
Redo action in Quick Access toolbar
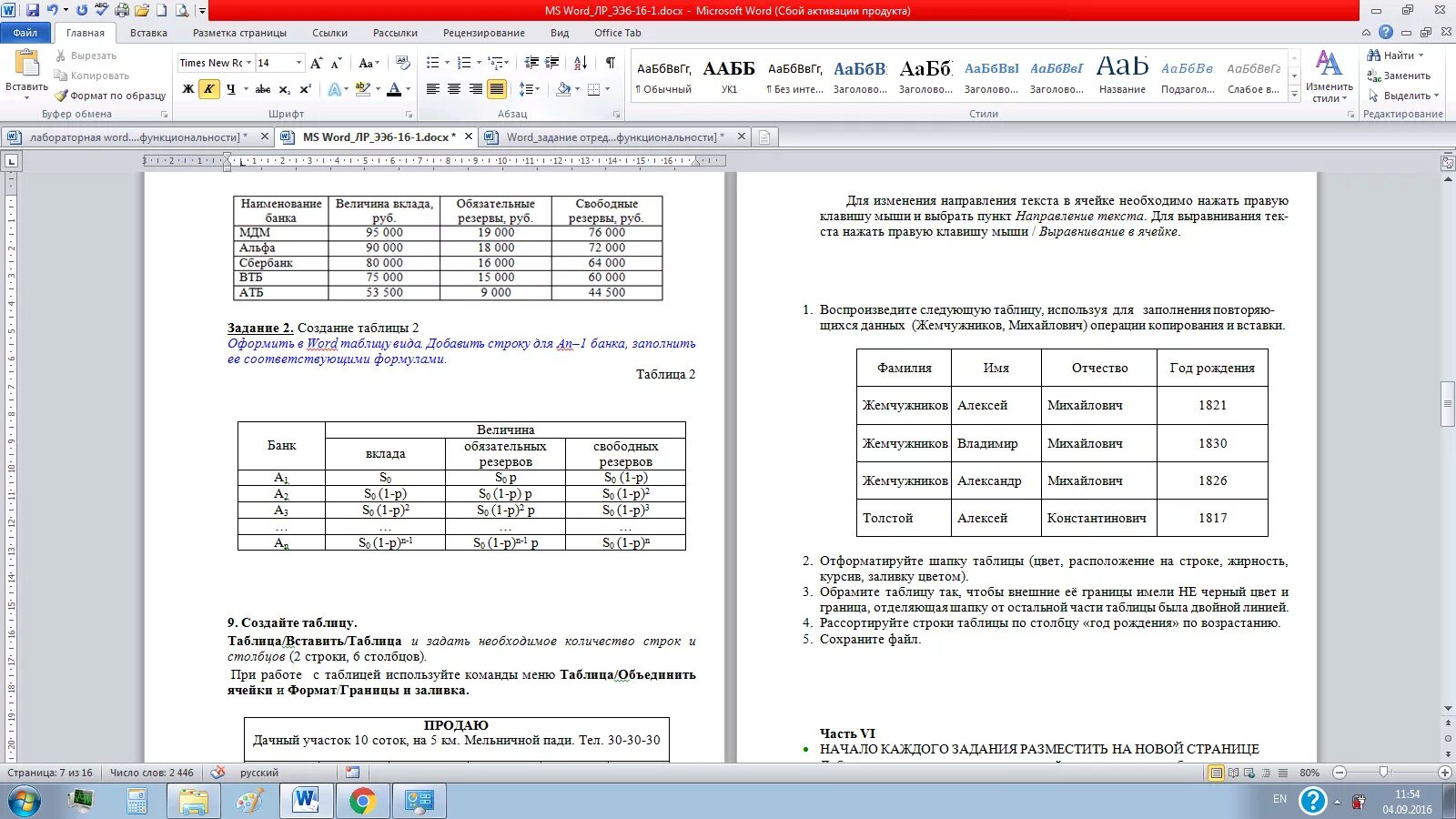(x=82, y=10)
